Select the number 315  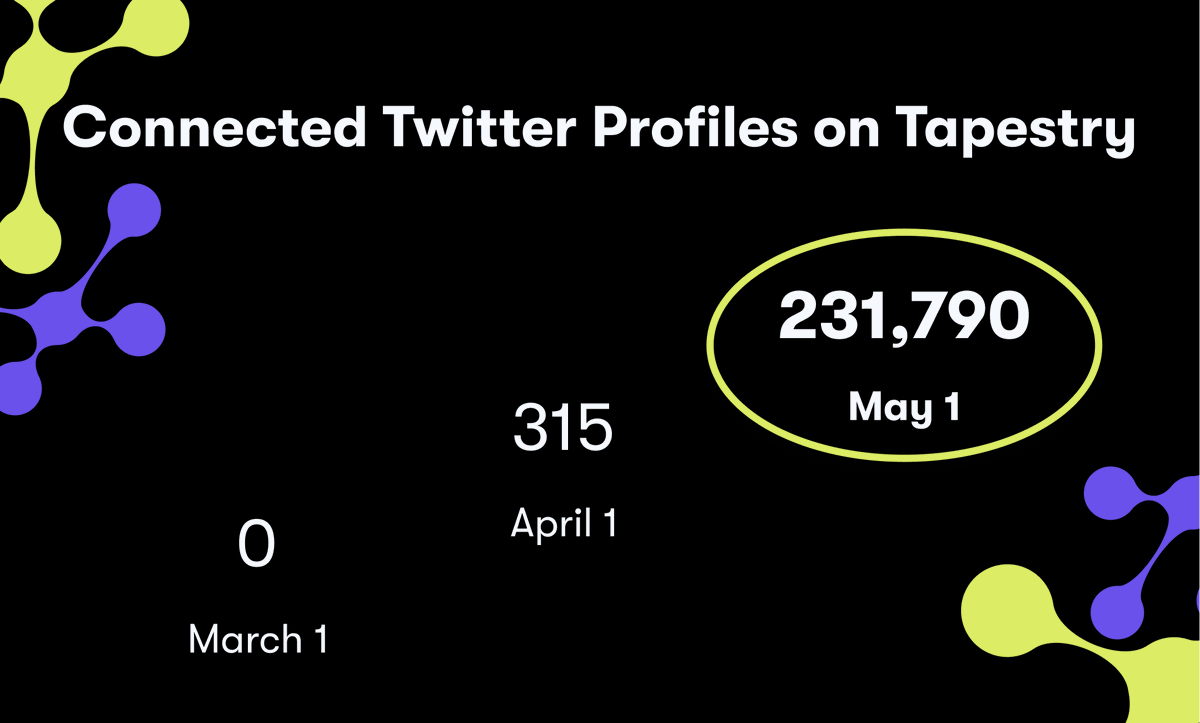[x=563, y=427]
